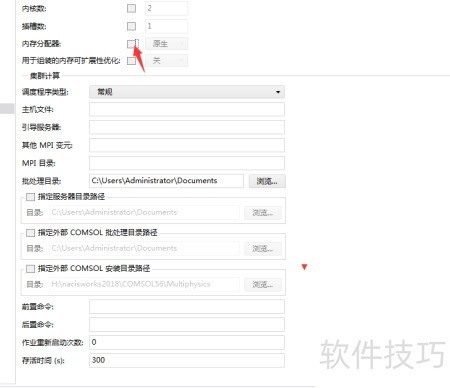Click the 插槽数 value field showing 1
Viewport: 450px width, 388px height.
coord(167,26)
